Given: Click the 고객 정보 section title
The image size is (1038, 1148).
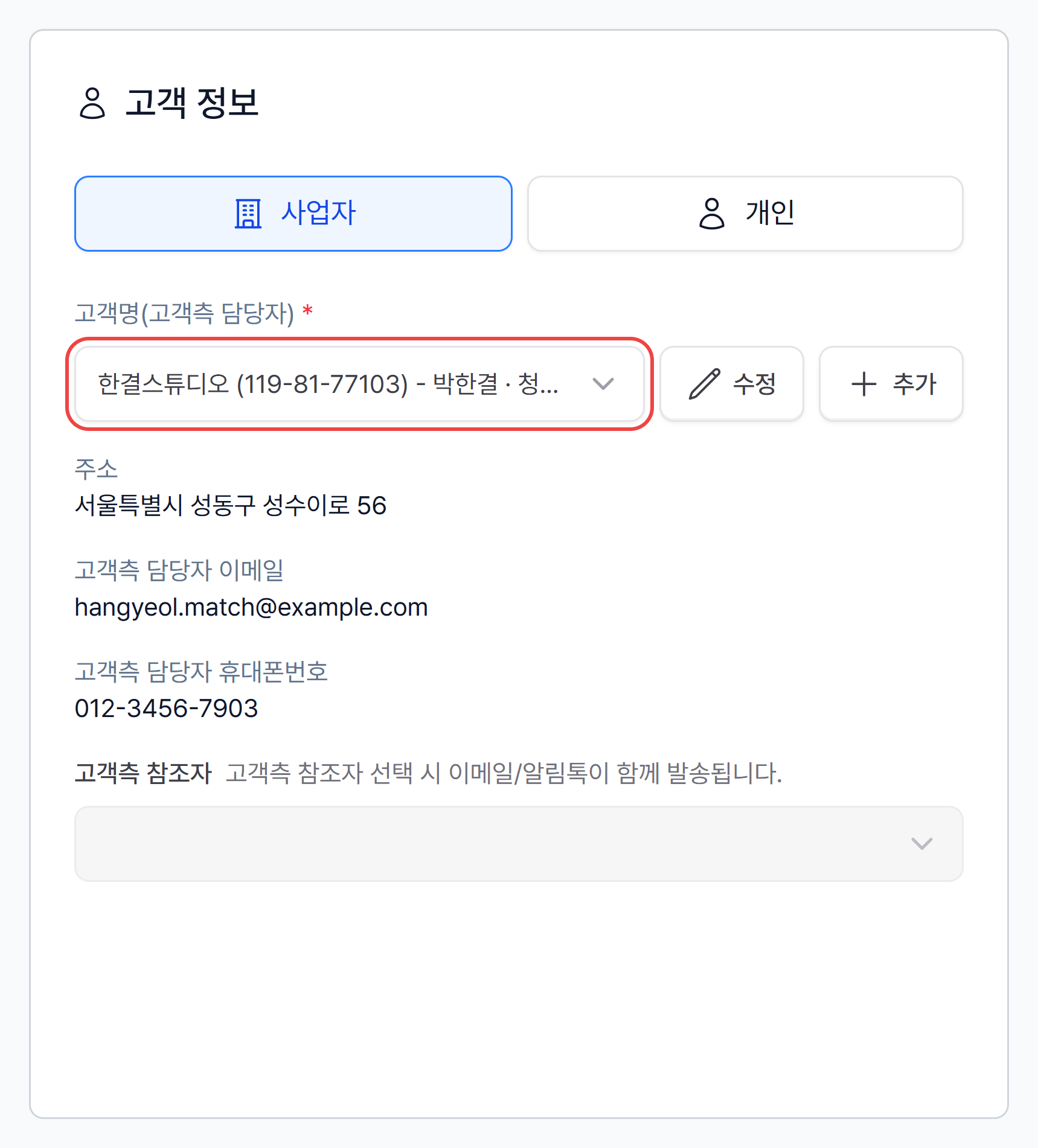Looking at the screenshot, I should (192, 103).
